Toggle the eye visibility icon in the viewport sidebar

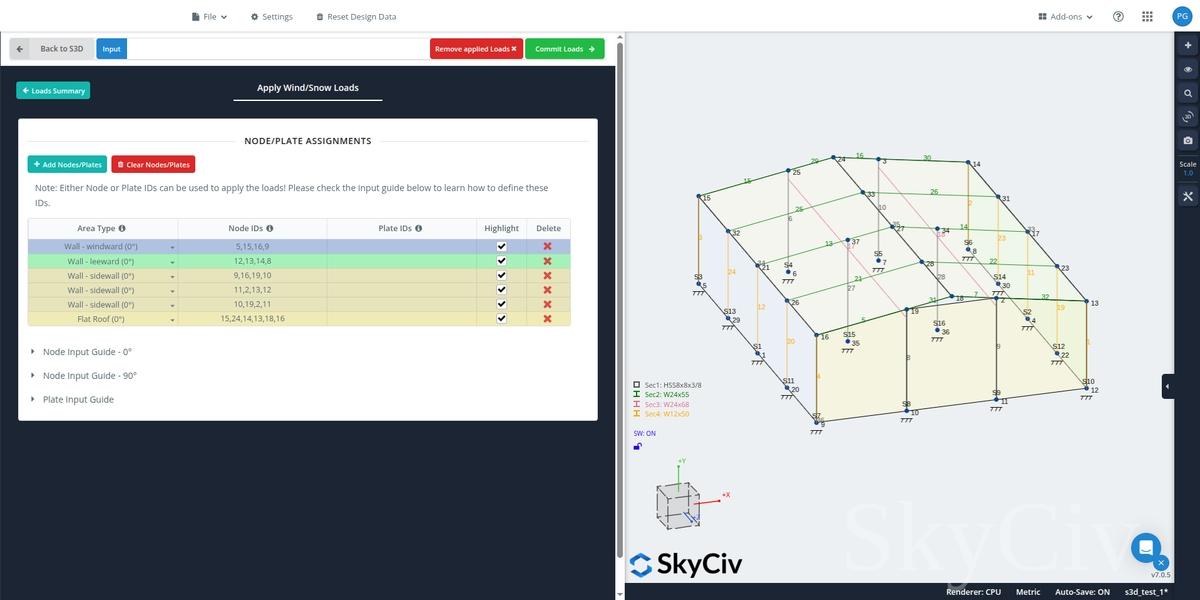[1188, 69]
